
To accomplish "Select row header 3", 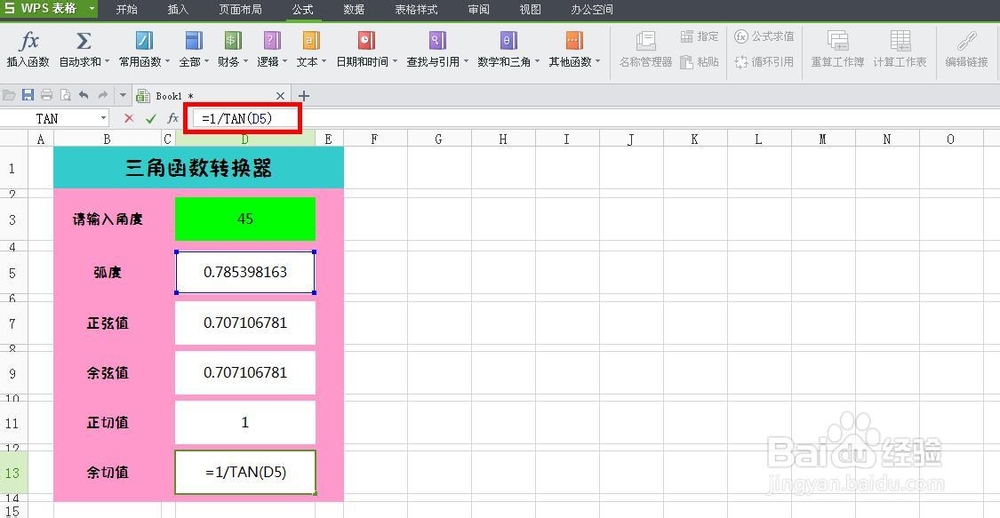I will [13, 219].
